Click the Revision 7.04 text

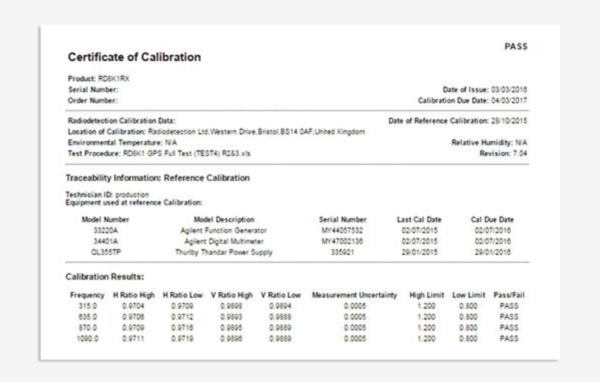503,153
